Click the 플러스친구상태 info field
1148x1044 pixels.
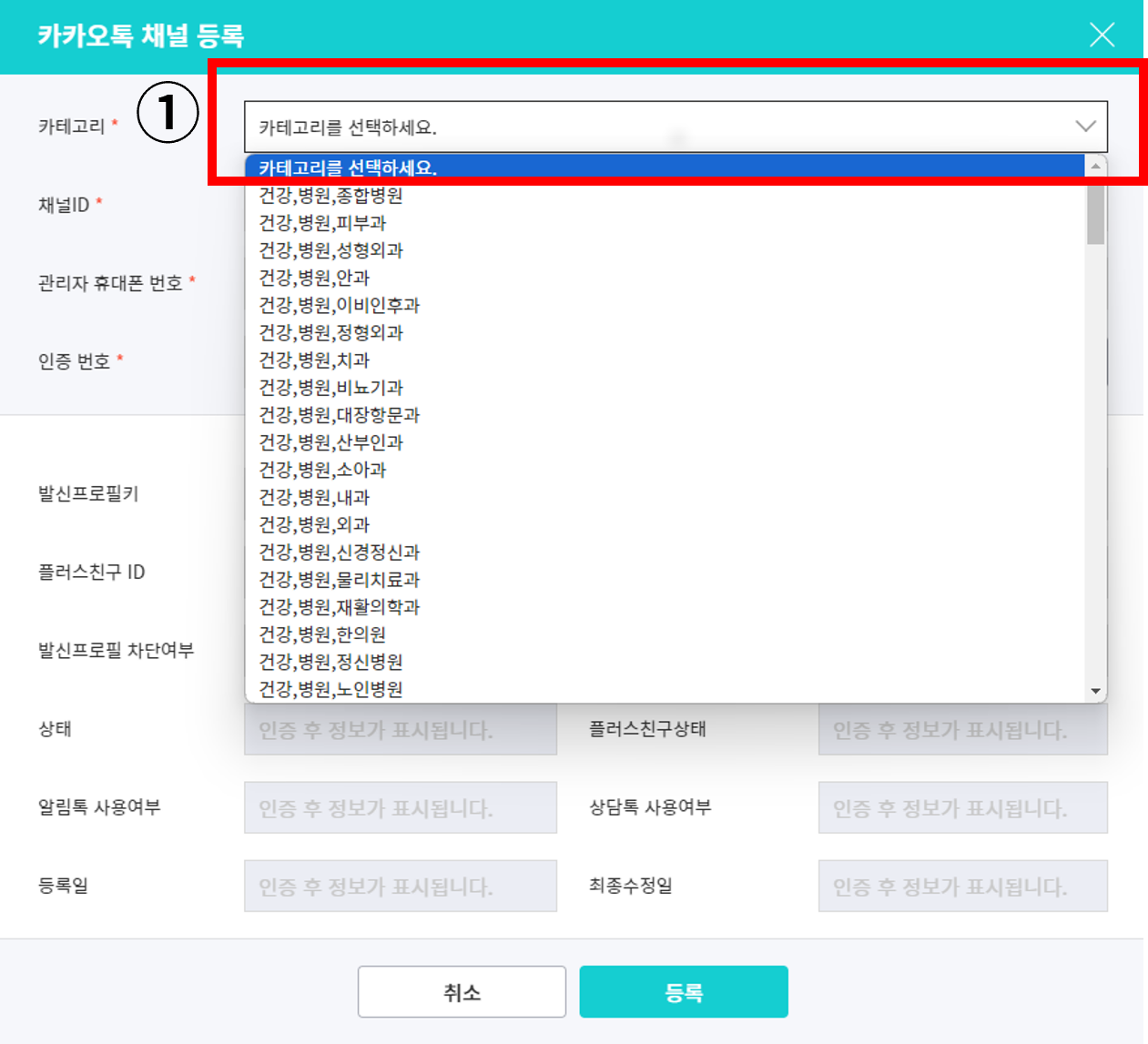(x=963, y=729)
